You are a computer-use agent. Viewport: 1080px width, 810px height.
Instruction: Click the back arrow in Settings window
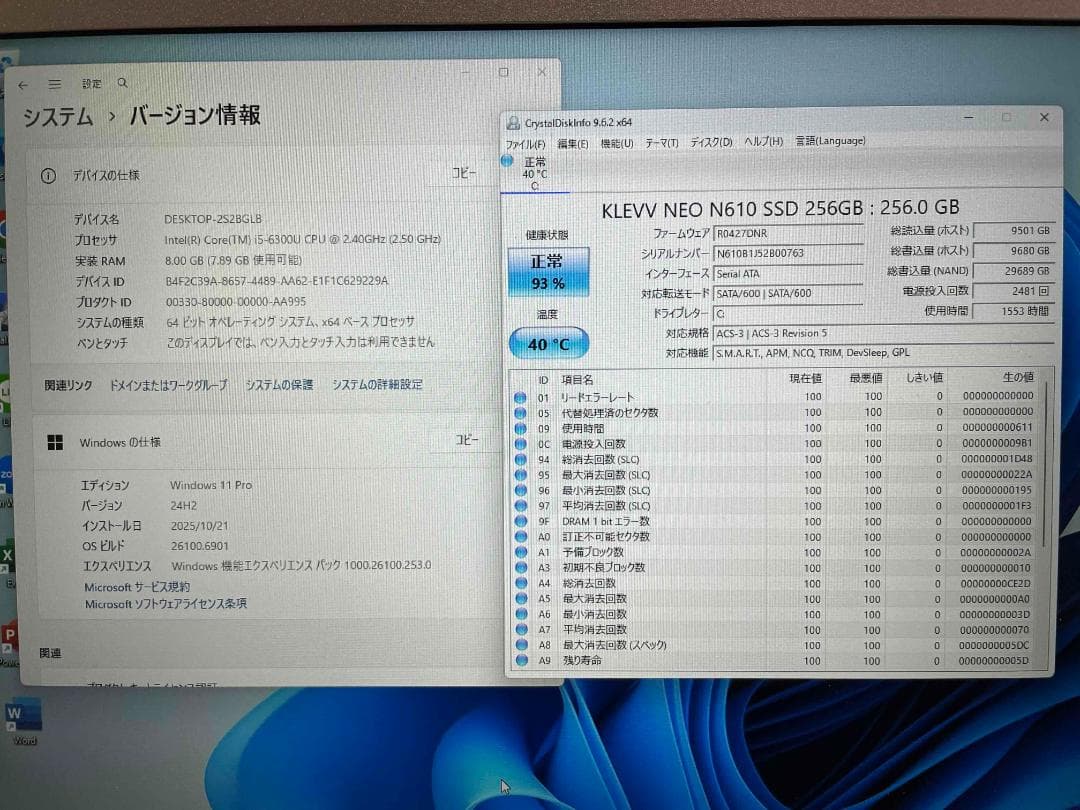click(x=23, y=85)
